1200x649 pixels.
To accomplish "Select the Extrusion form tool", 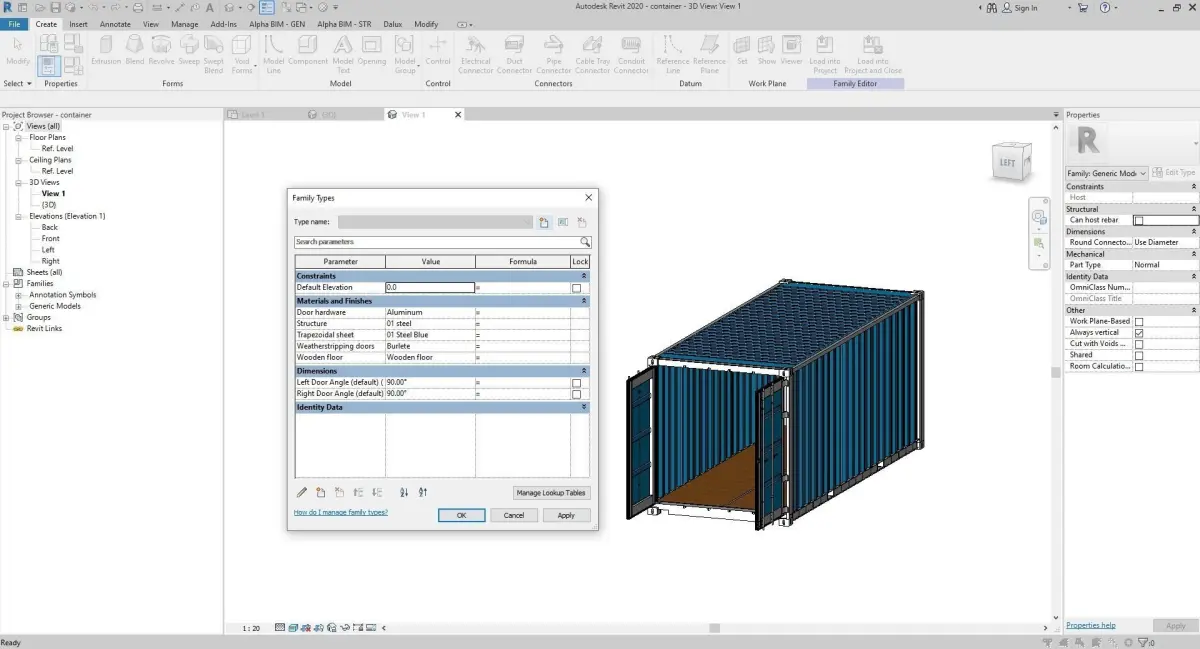I will [106, 50].
